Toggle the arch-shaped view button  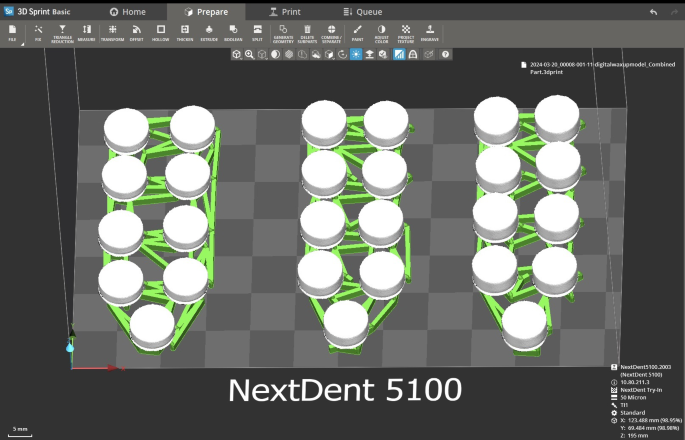coord(413,55)
